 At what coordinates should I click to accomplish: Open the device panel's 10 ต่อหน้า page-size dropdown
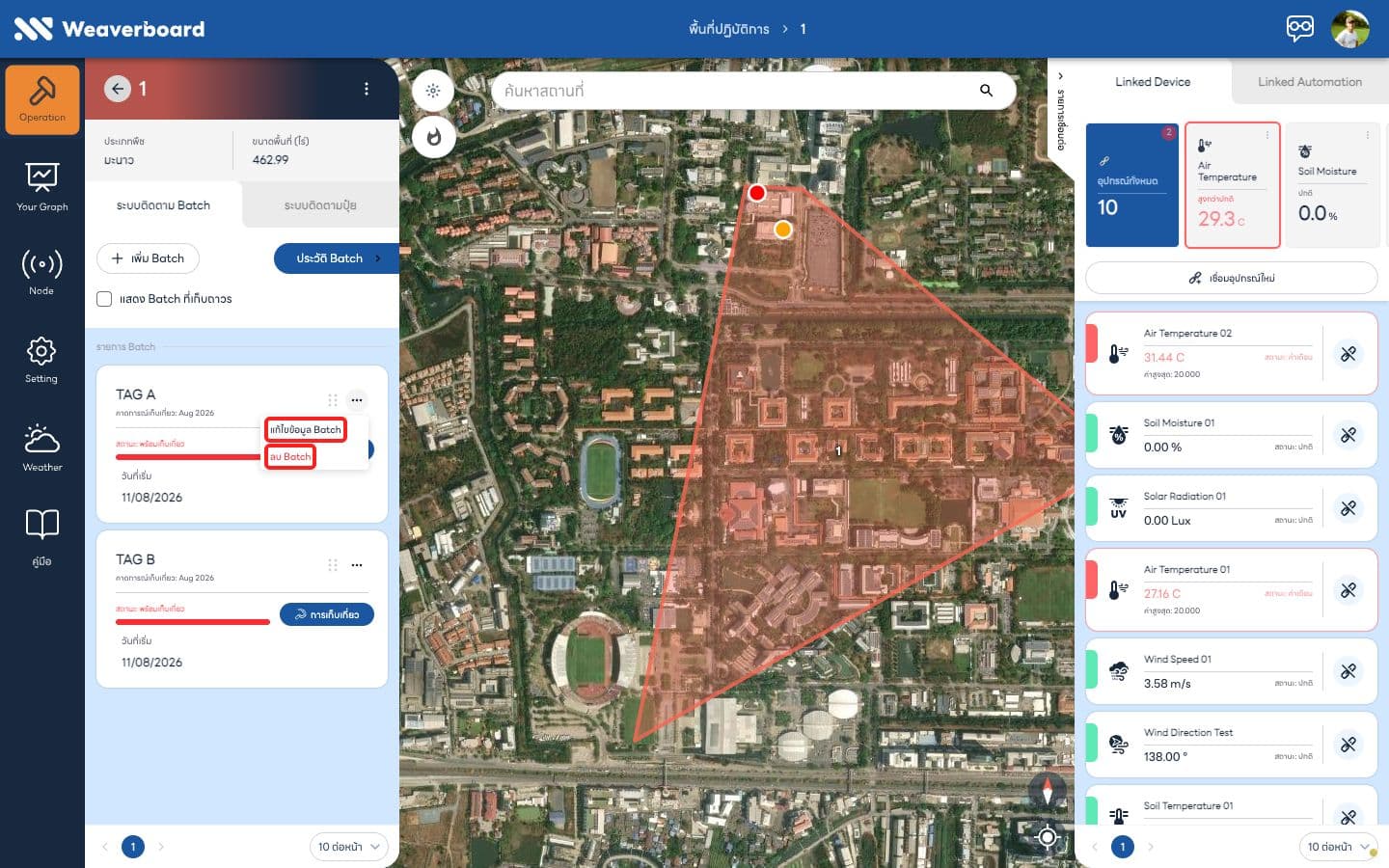click(1337, 847)
